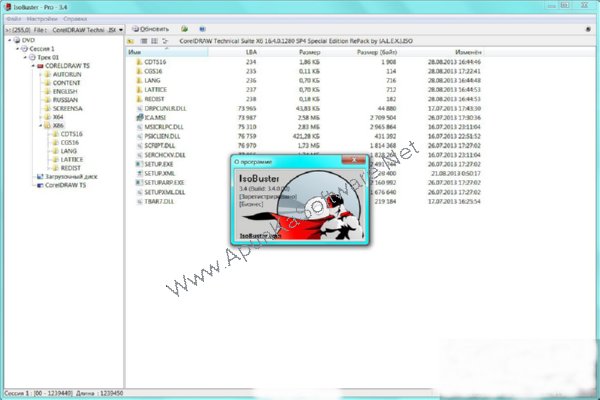Screen dimensions: 600x400
Task: Click the LBA value 73 987
Action: coord(247,118)
